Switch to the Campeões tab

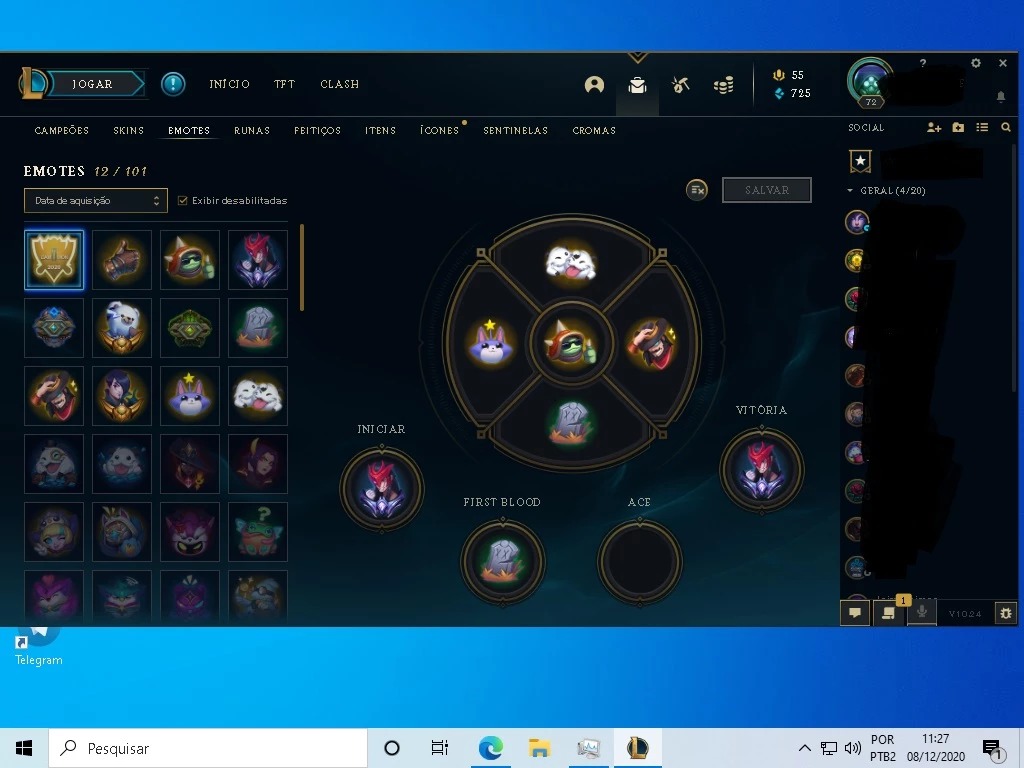61,131
